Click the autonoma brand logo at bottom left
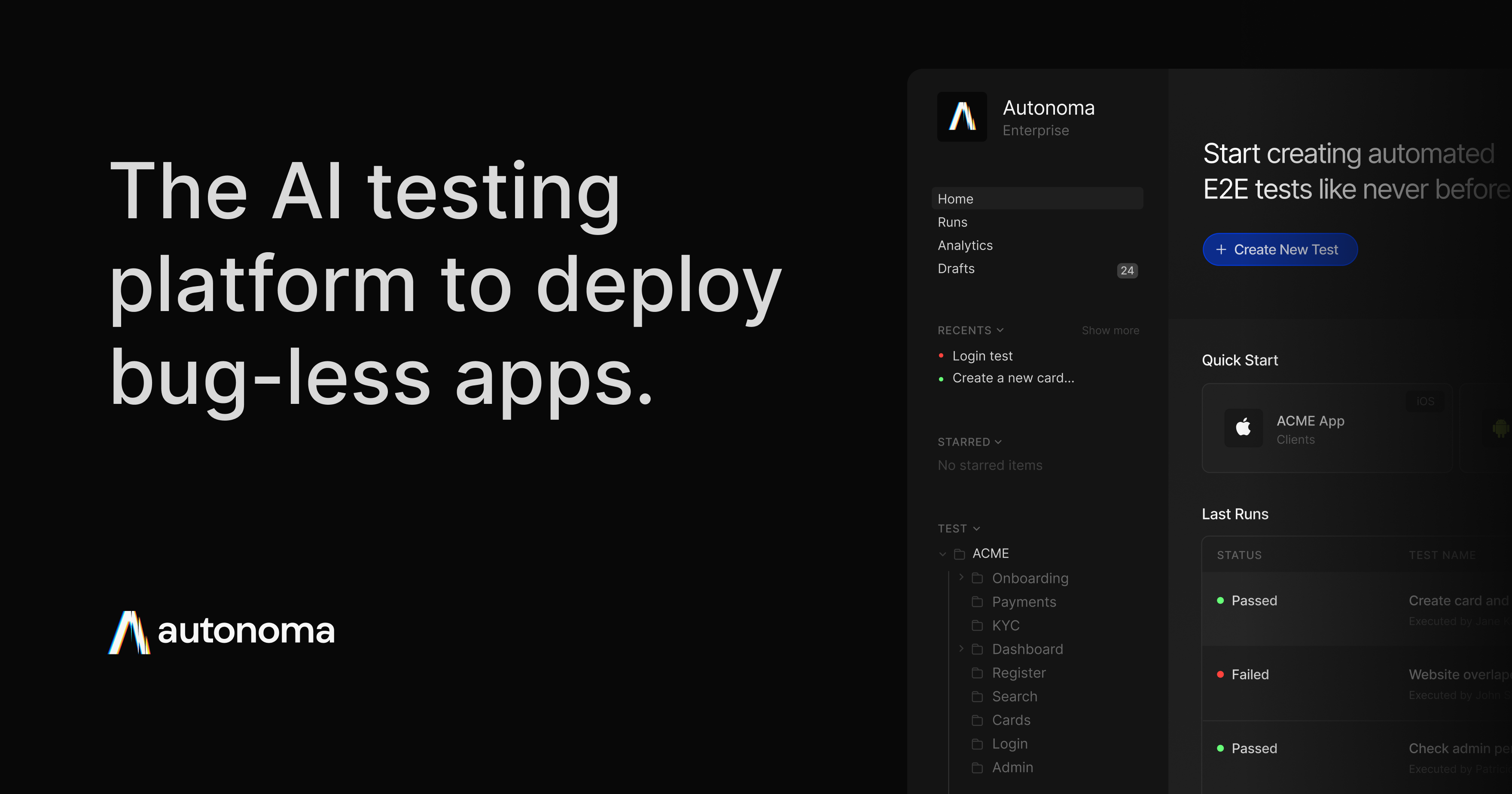The width and height of the screenshot is (1512, 794). click(222, 632)
